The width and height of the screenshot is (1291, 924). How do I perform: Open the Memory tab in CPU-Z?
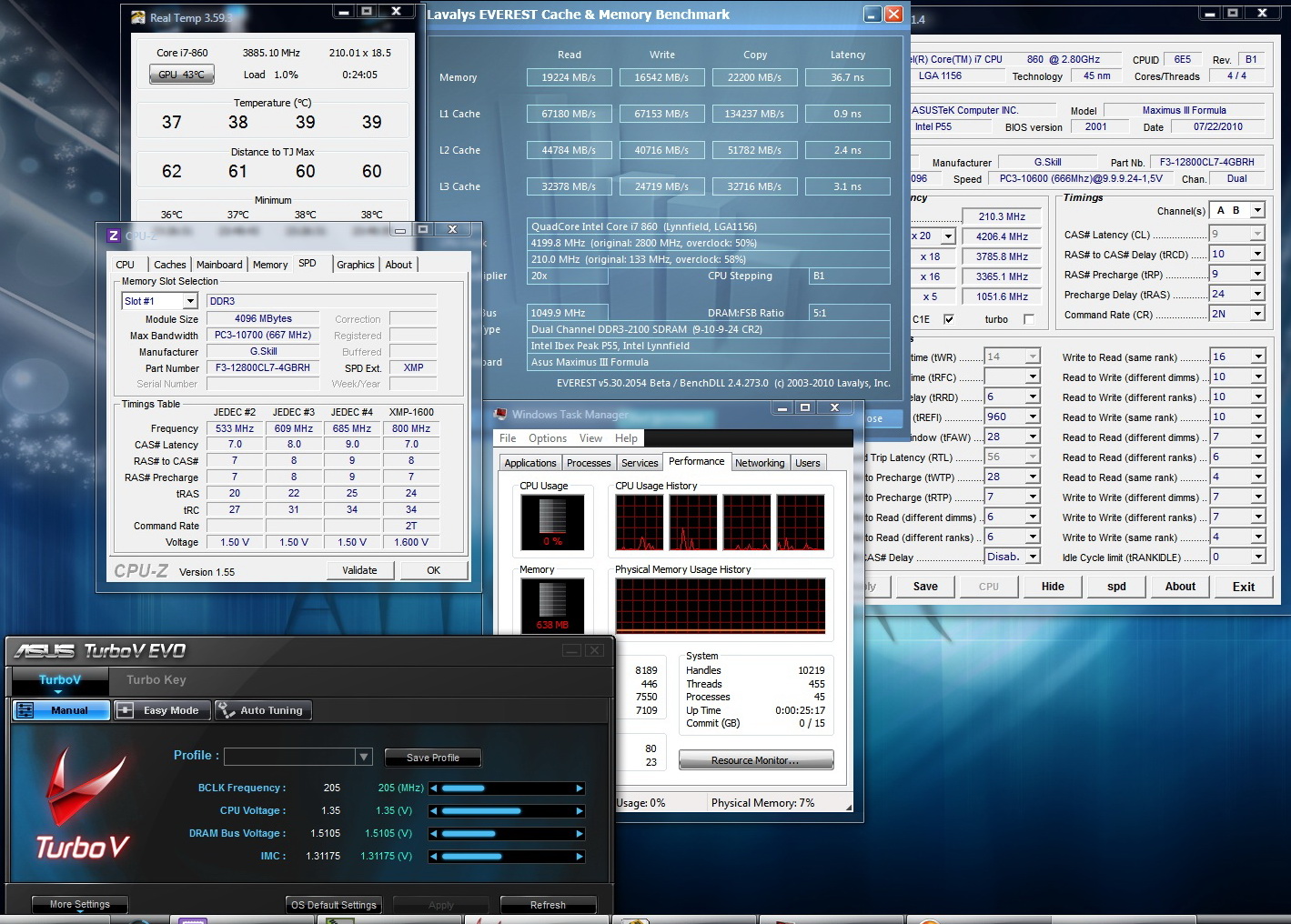[x=270, y=265]
